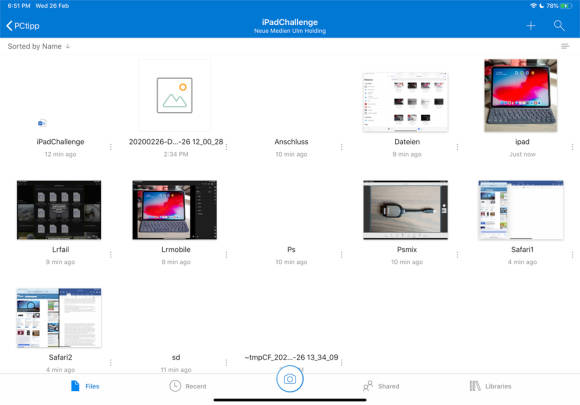Open more options for iPadChallenge file
This screenshot has width=580, height=405.
(x=111, y=147)
